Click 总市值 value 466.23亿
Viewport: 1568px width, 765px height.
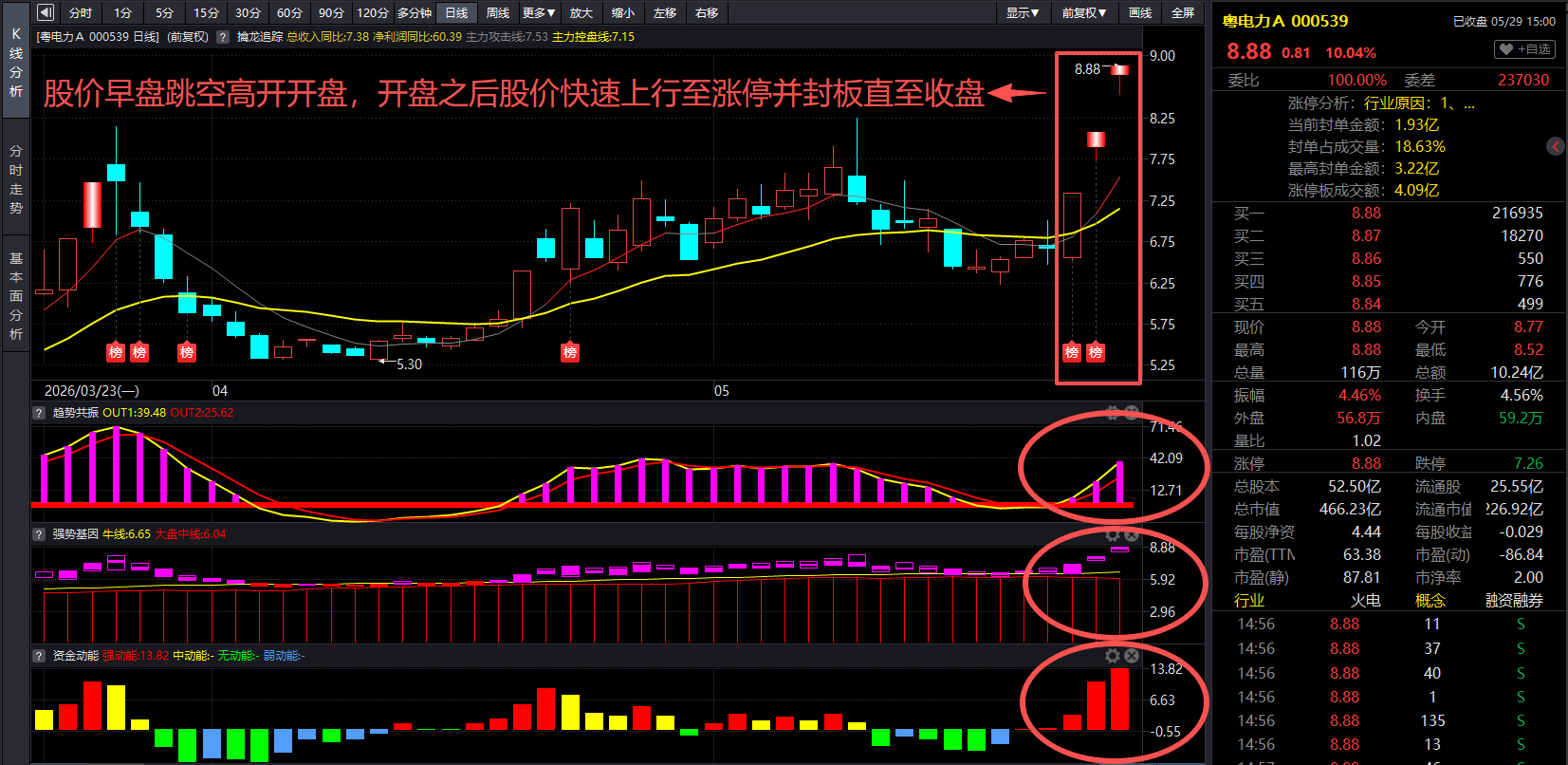(1350, 509)
